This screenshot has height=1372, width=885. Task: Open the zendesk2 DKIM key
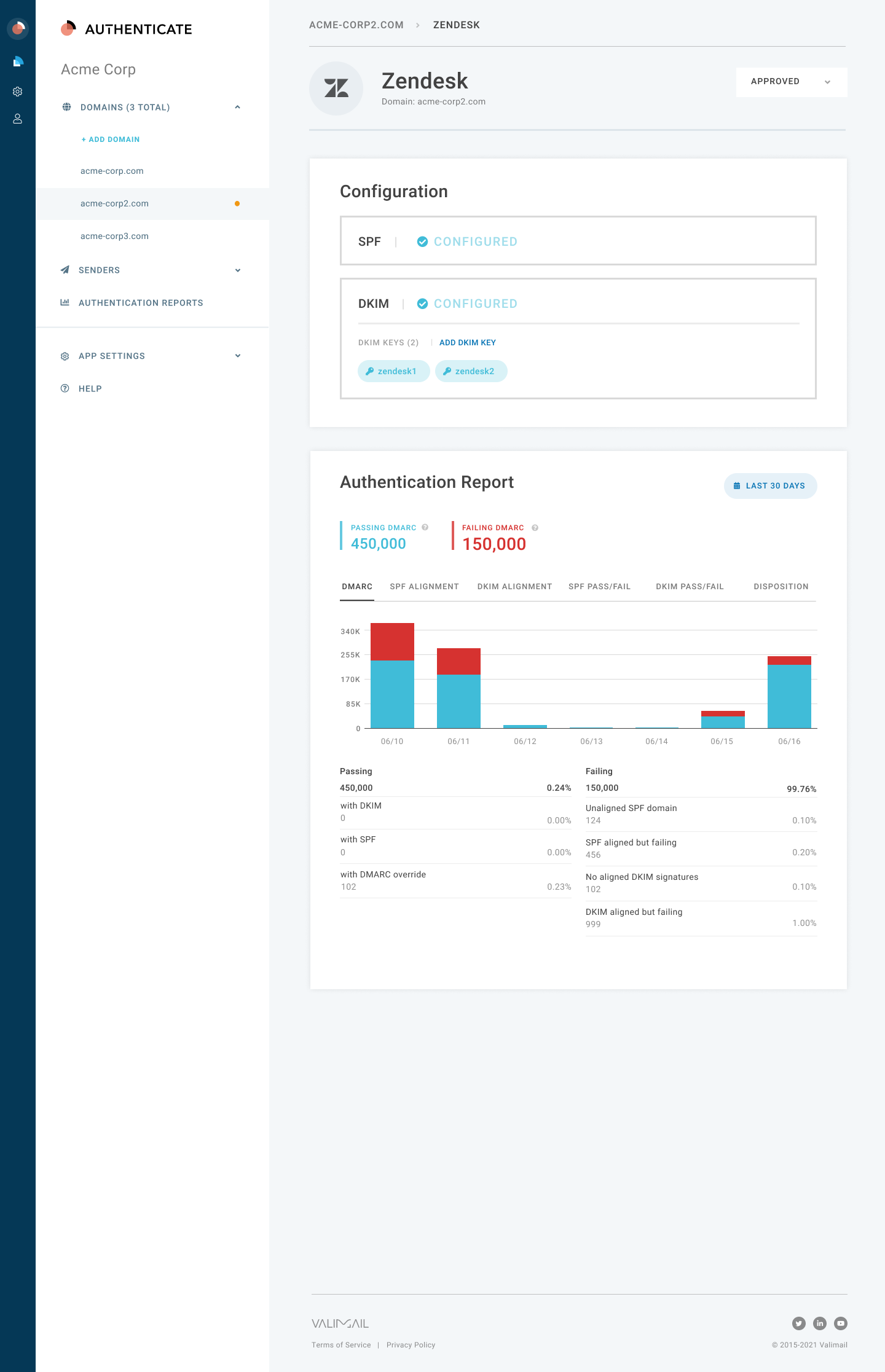[471, 371]
